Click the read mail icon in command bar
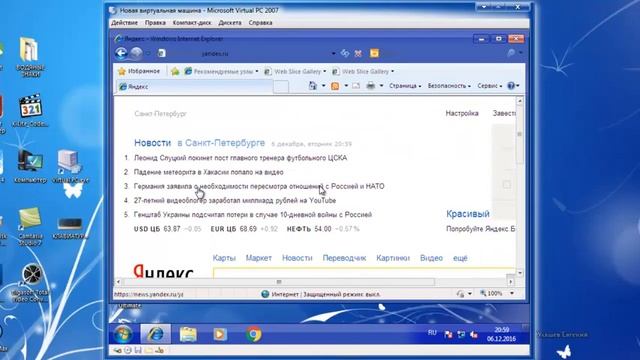 pyautogui.click(x=356, y=86)
